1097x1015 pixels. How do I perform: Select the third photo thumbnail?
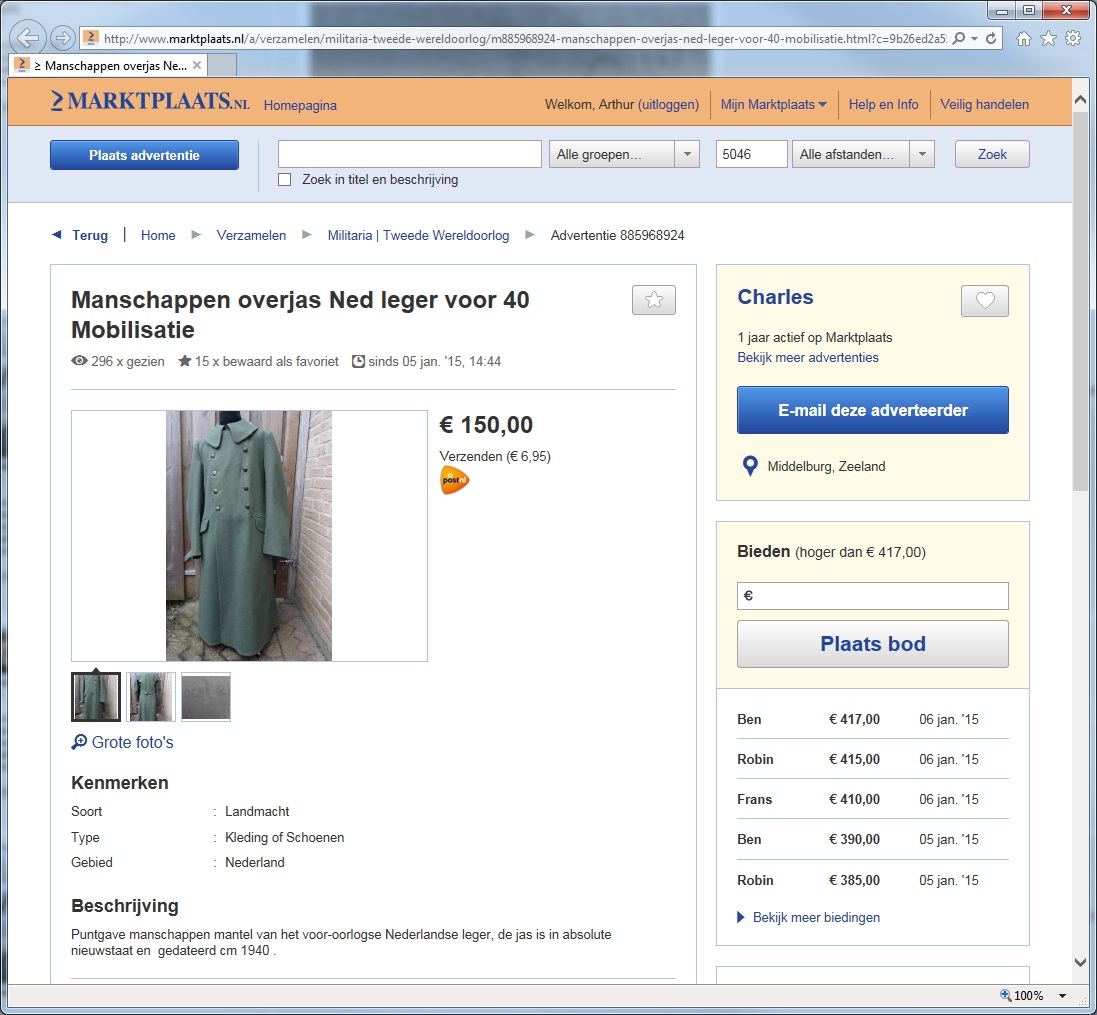click(205, 697)
